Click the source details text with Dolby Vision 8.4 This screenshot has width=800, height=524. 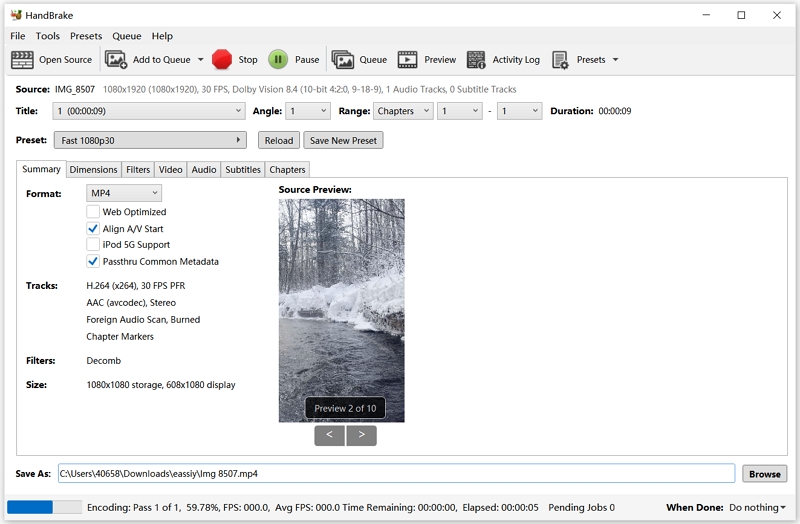(309, 89)
